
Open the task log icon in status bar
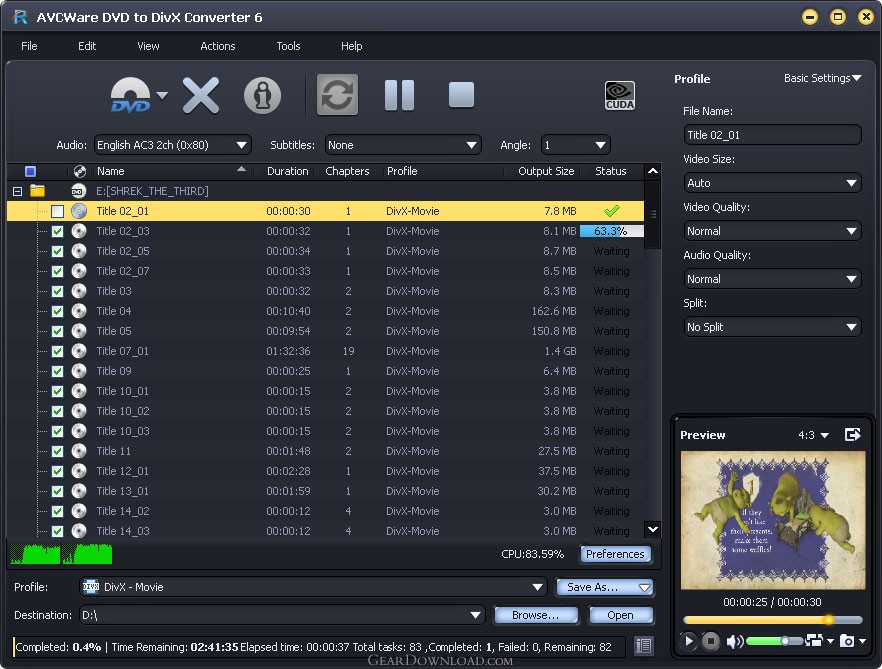point(644,646)
